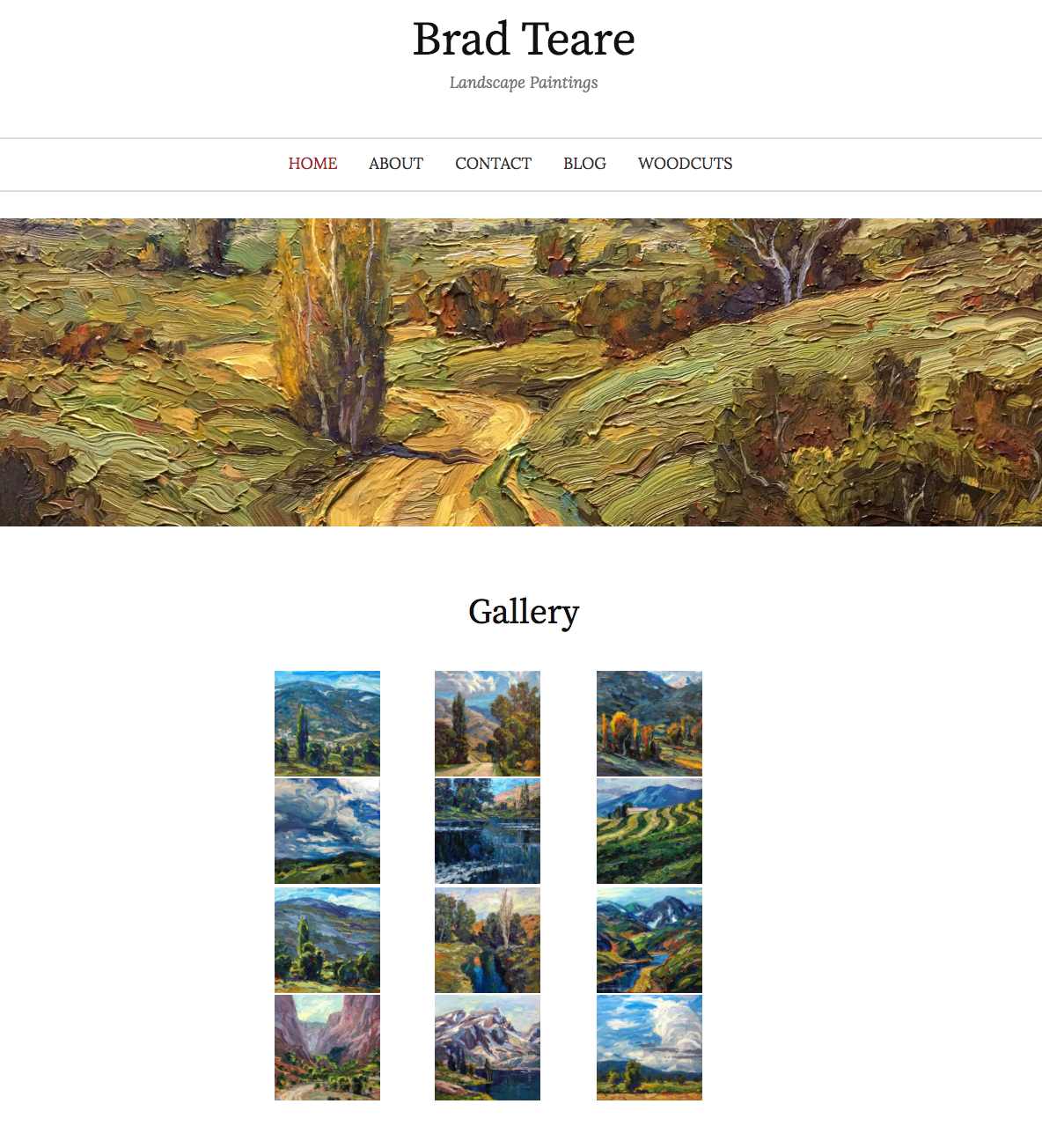Open the towering white cloud painting thumbnail
This screenshot has height=1148, width=1042.
[649, 1048]
